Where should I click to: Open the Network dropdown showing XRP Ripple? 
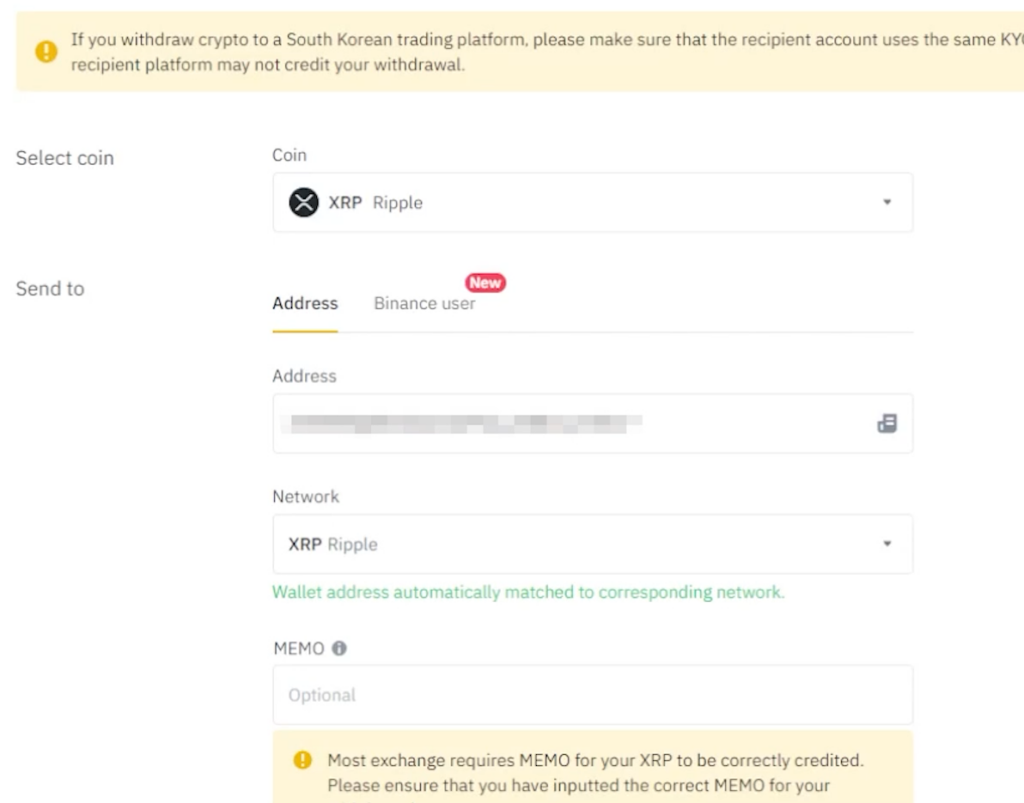pos(592,544)
